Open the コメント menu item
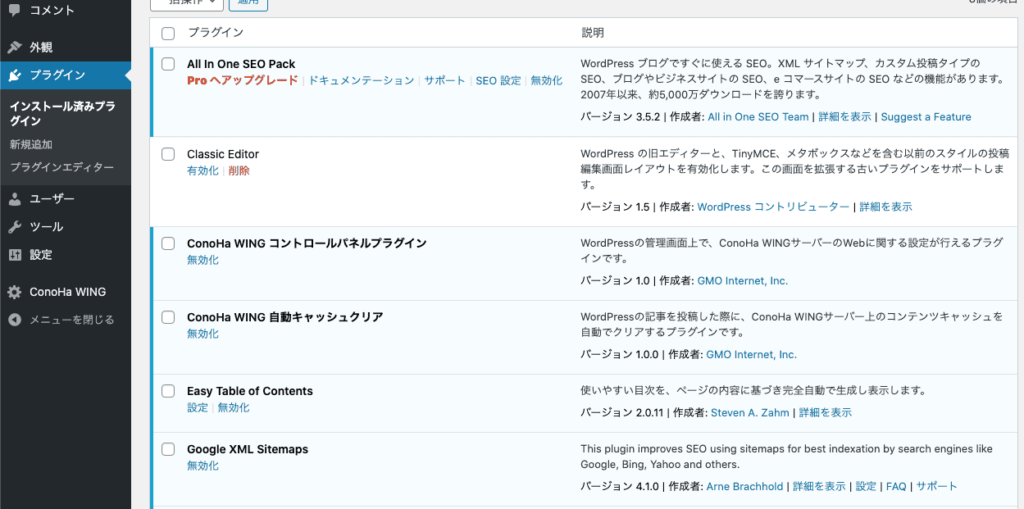 click(x=52, y=11)
